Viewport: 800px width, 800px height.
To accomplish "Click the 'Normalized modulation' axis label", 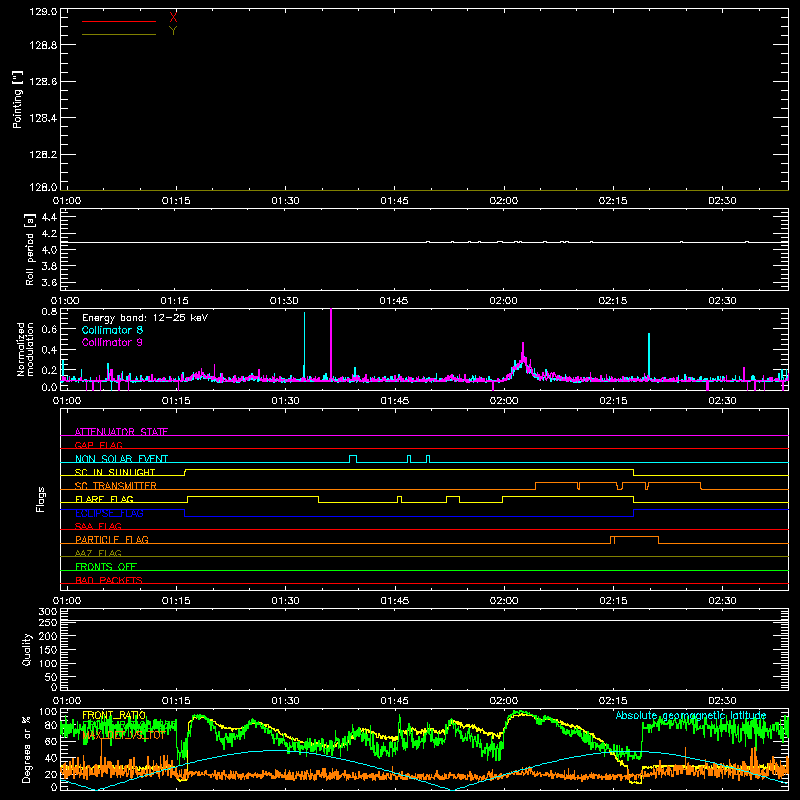I will 24,349.
